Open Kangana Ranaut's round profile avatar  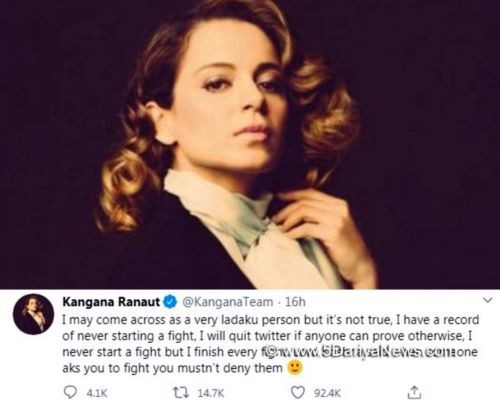tap(33, 314)
